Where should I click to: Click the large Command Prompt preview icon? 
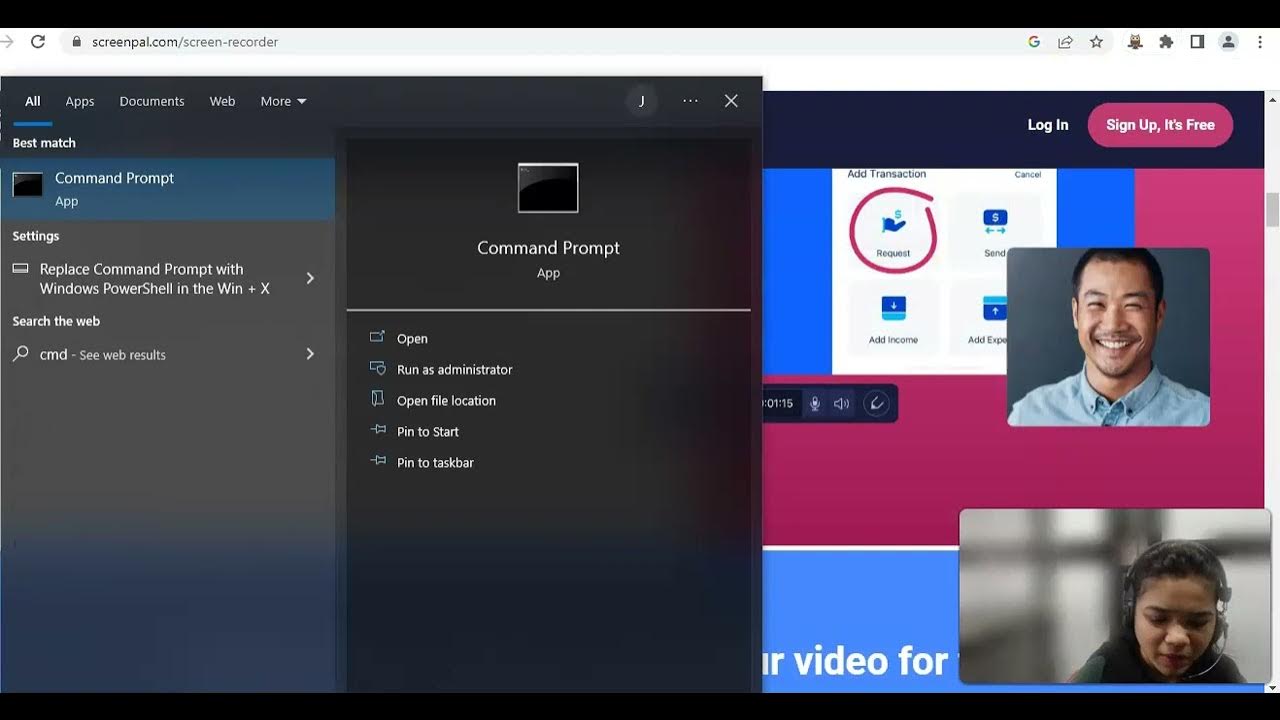(548, 188)
